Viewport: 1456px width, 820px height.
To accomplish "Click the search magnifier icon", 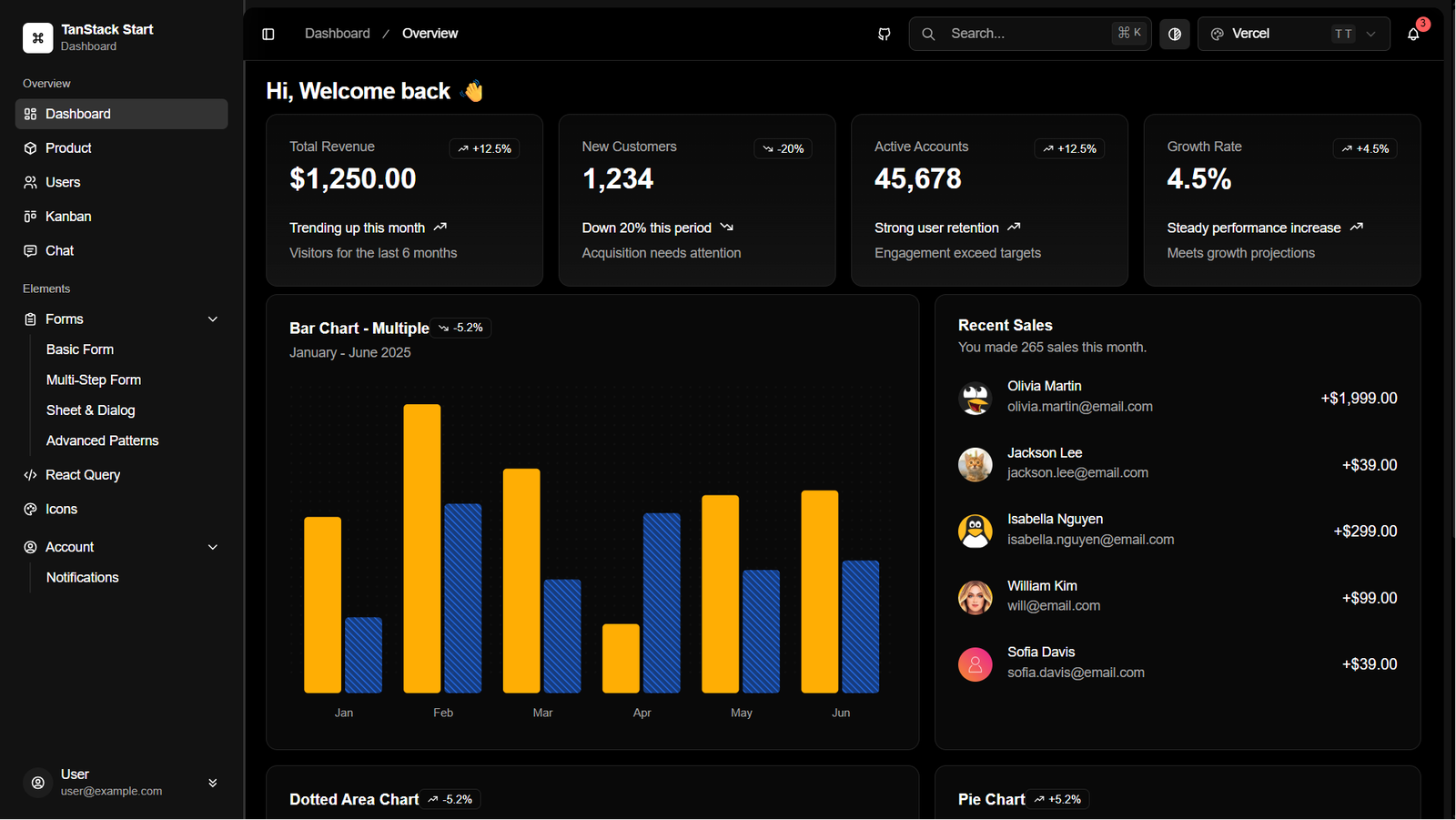I will (928, 34).
